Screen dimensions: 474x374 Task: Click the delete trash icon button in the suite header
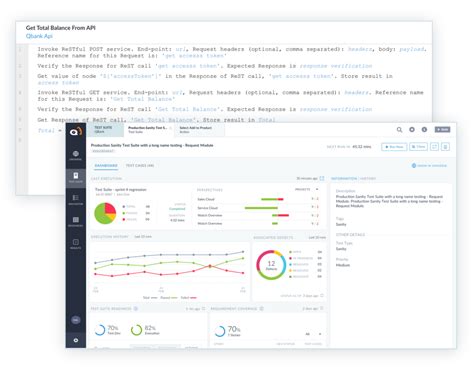445,147
